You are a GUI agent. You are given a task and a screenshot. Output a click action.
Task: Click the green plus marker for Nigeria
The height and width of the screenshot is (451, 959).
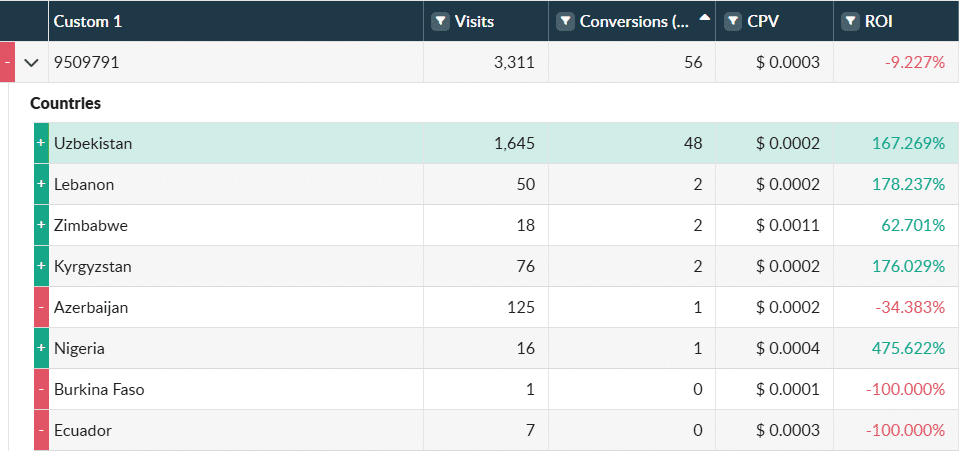click(41, 349)
